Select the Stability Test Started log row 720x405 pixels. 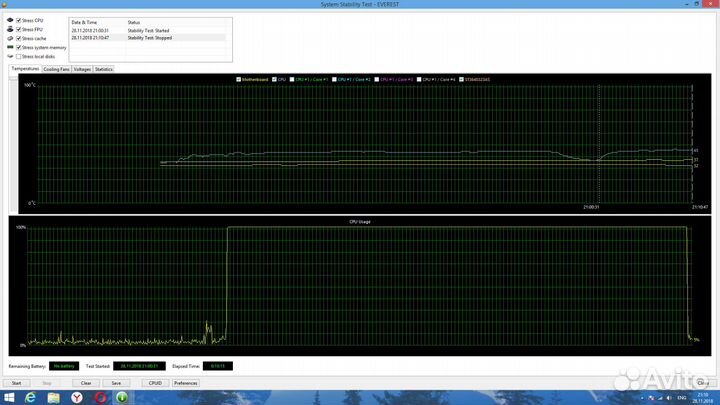click(148, 30)
